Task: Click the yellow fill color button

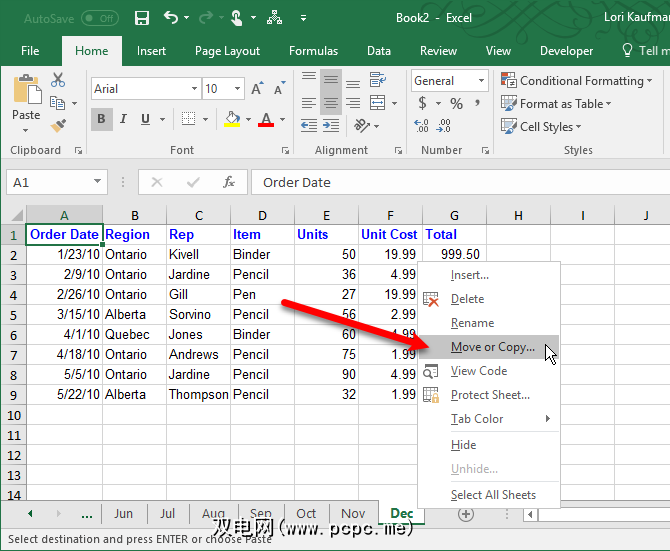Action: click(x=232, y=120)
